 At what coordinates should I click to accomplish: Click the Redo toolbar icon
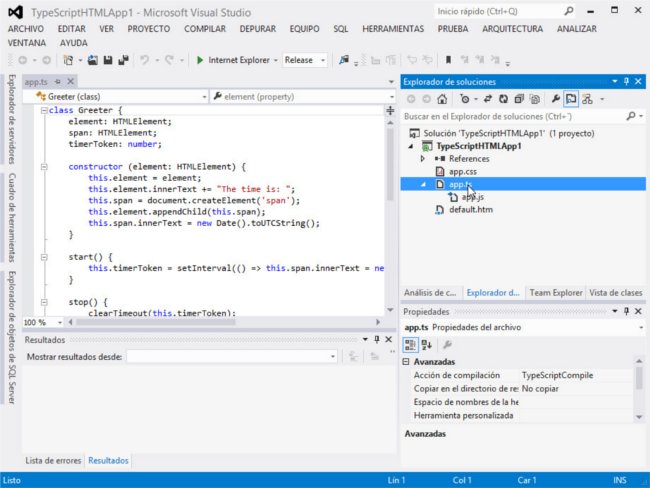click(x=169, y=60)
